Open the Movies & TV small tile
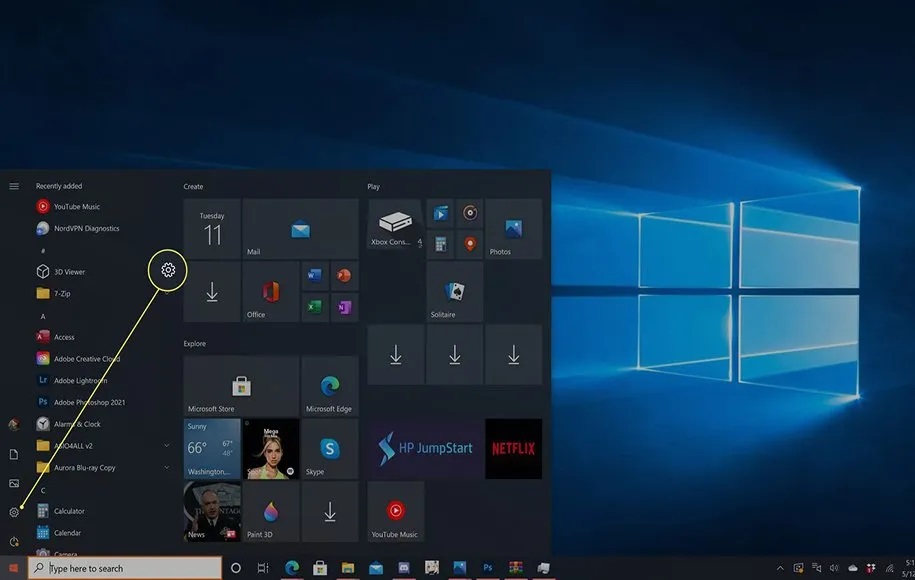915x580 pixels. 441,213
